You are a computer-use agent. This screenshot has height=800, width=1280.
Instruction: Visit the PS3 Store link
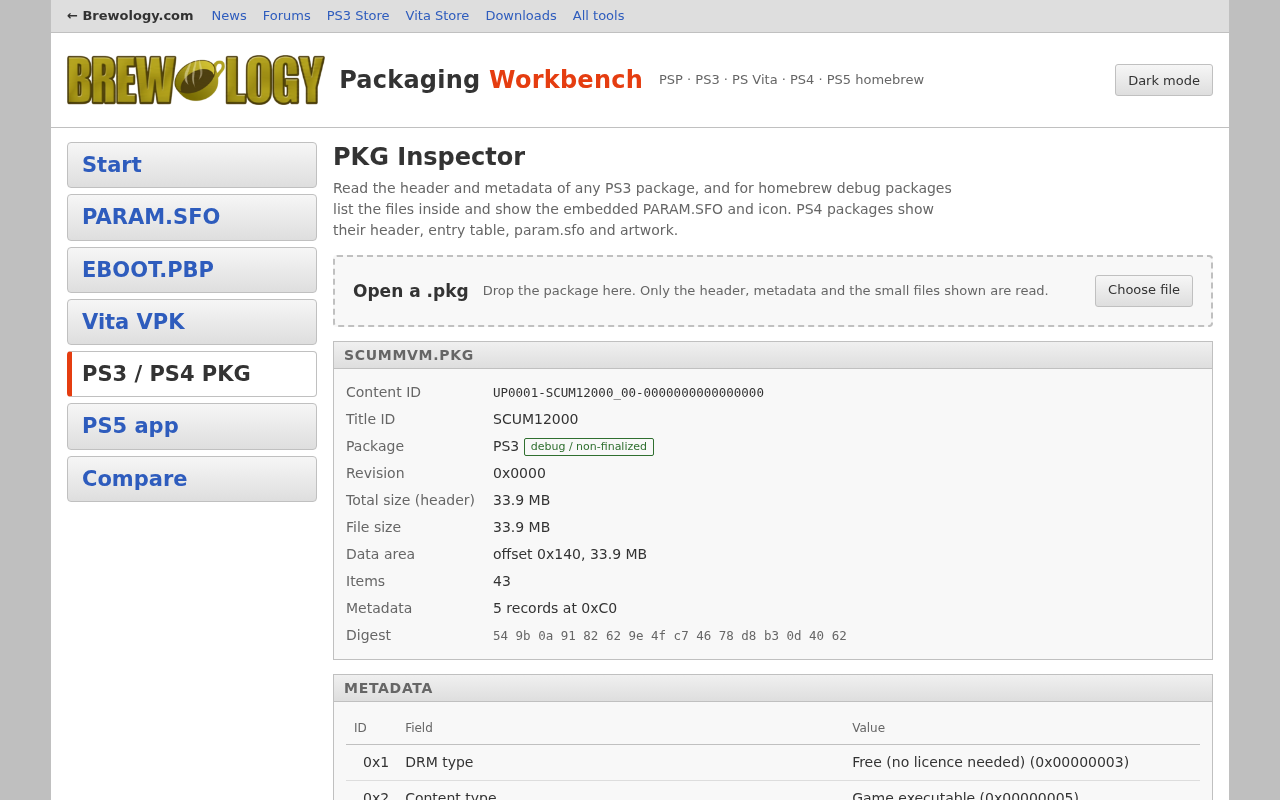tap(358, 16)
